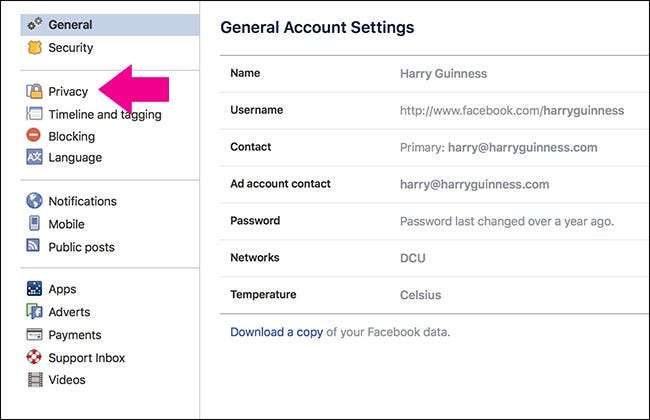Click the General gears icon
The width and height of the screenshot is (650, 420).
pyautogui.click(x=34, y=25)
